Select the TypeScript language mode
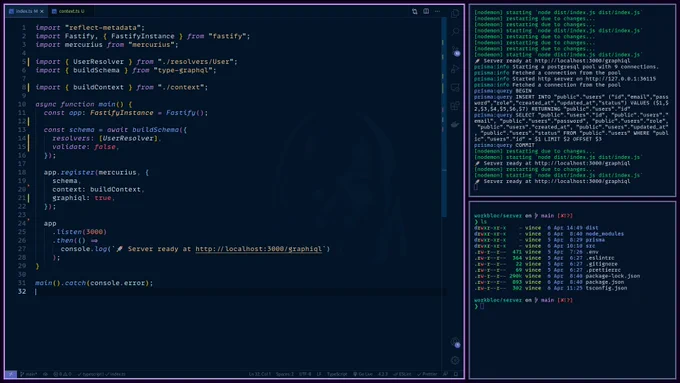This screenshot has width=680, height=383. click(x=337, y=374)
